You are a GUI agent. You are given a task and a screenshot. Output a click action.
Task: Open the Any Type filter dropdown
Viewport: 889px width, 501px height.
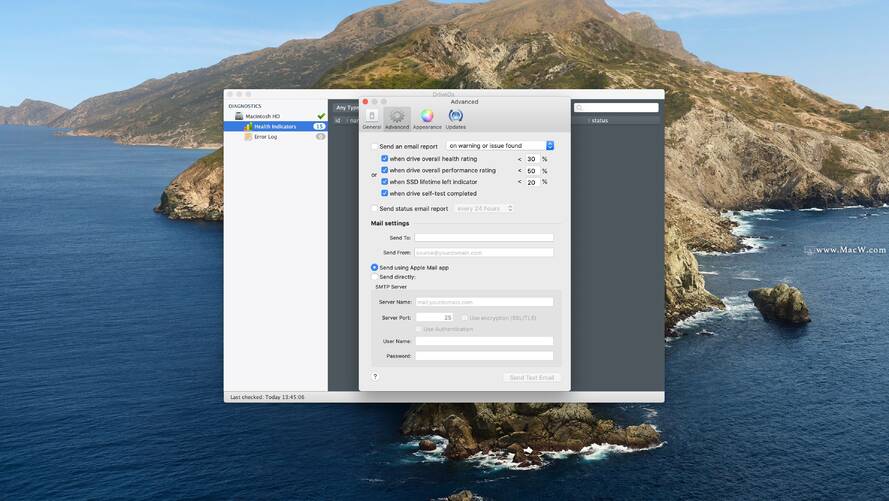[346, 107]
